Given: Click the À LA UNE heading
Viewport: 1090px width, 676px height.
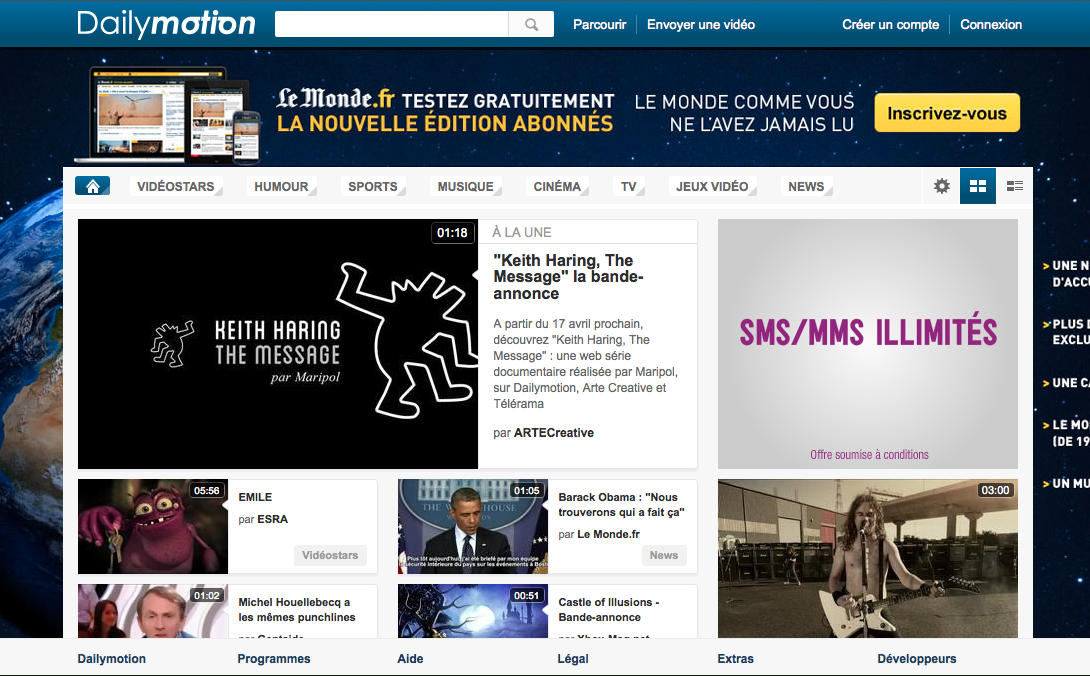Looking at the screenshot, I should 522,232.
